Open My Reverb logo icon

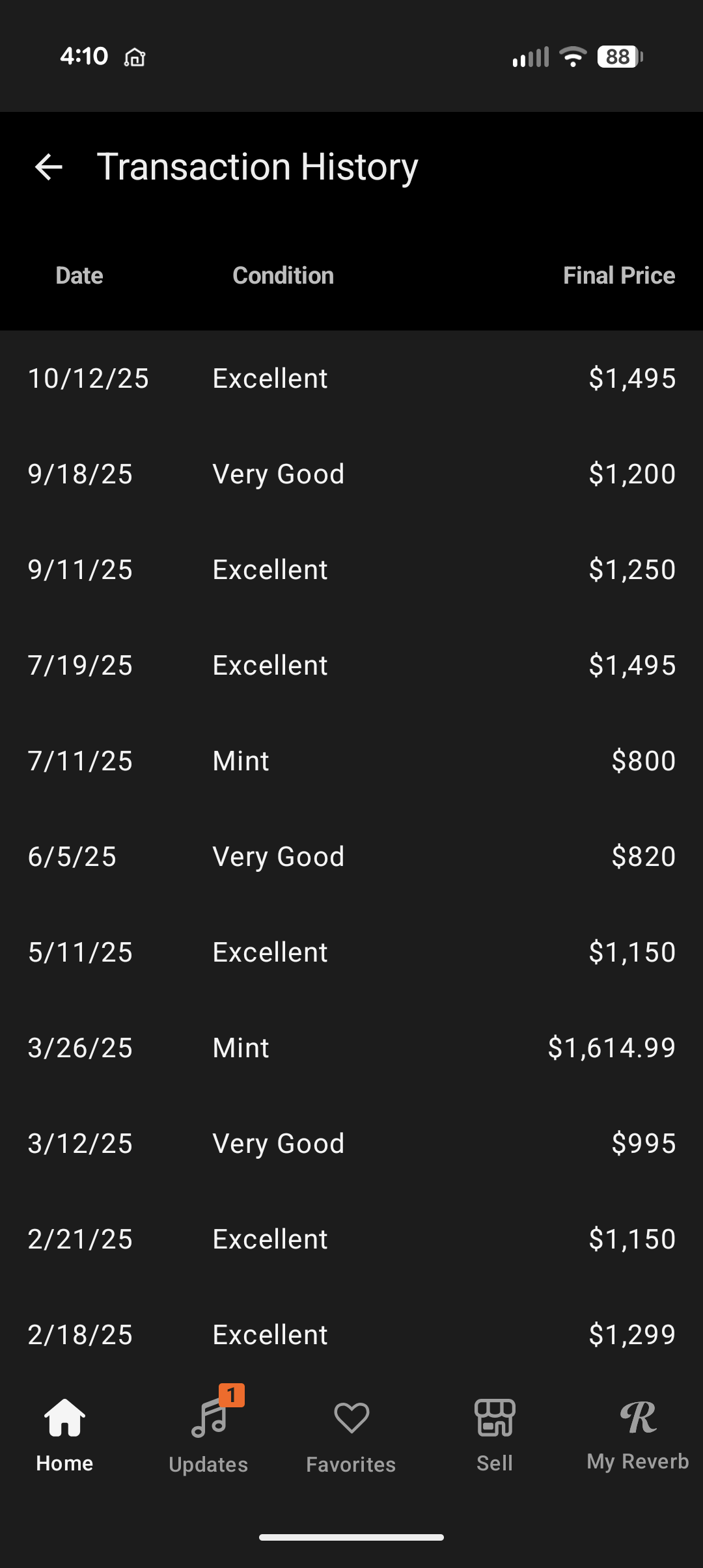coord(638,1418)
